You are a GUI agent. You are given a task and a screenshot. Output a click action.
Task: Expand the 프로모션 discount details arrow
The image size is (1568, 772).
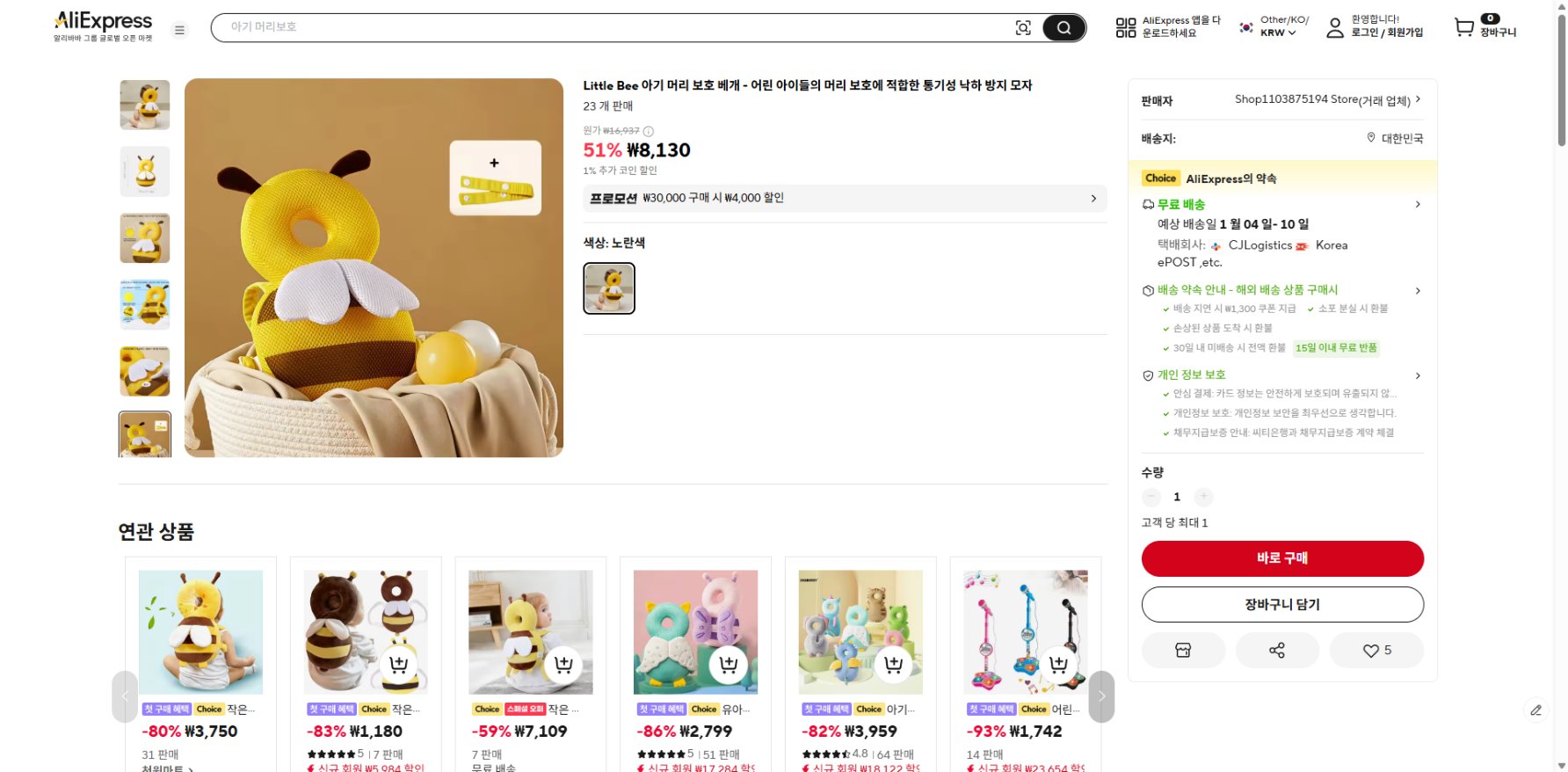click(1095, 198)
